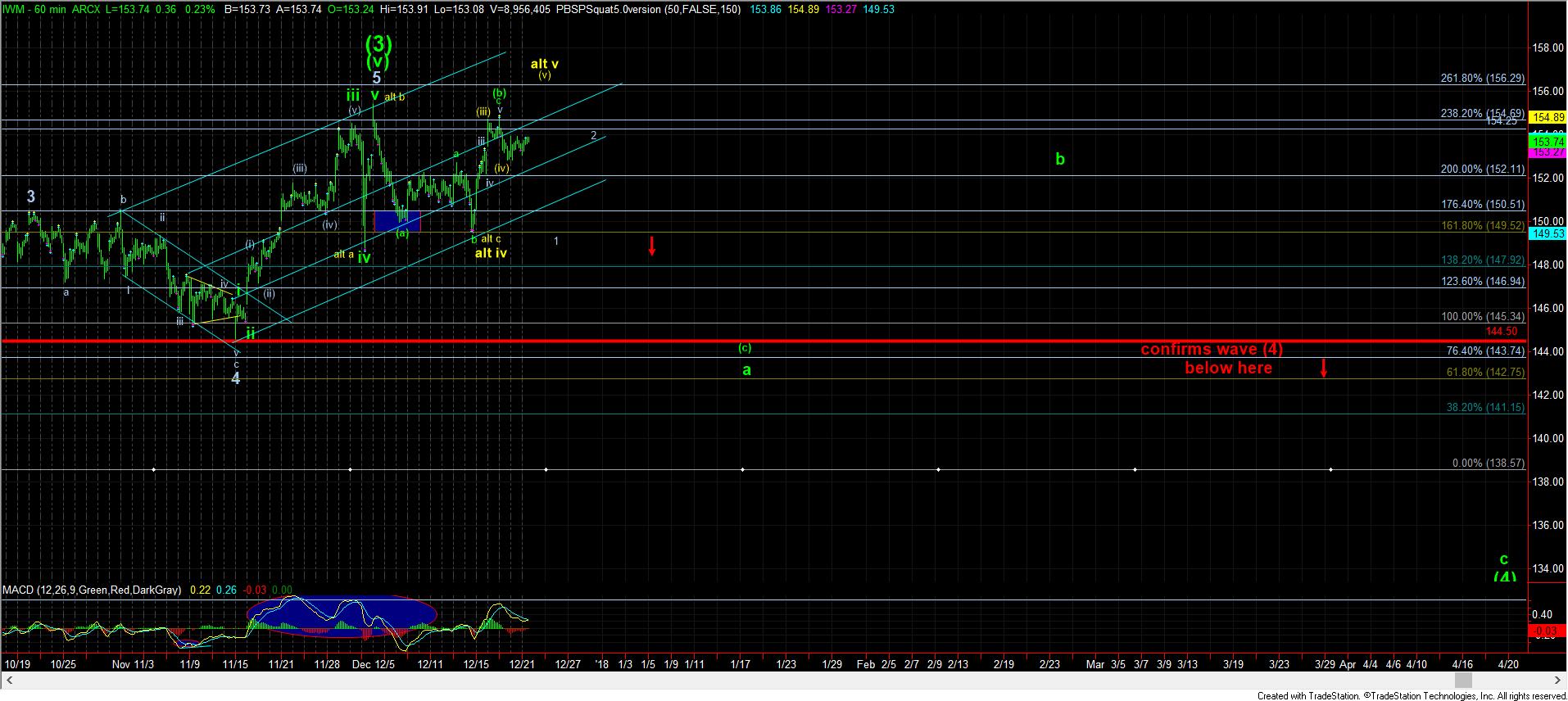Click the 'confirms wave (4)' red text
The width and height of the screenshot is (1568, 701).
[1212, 350]
